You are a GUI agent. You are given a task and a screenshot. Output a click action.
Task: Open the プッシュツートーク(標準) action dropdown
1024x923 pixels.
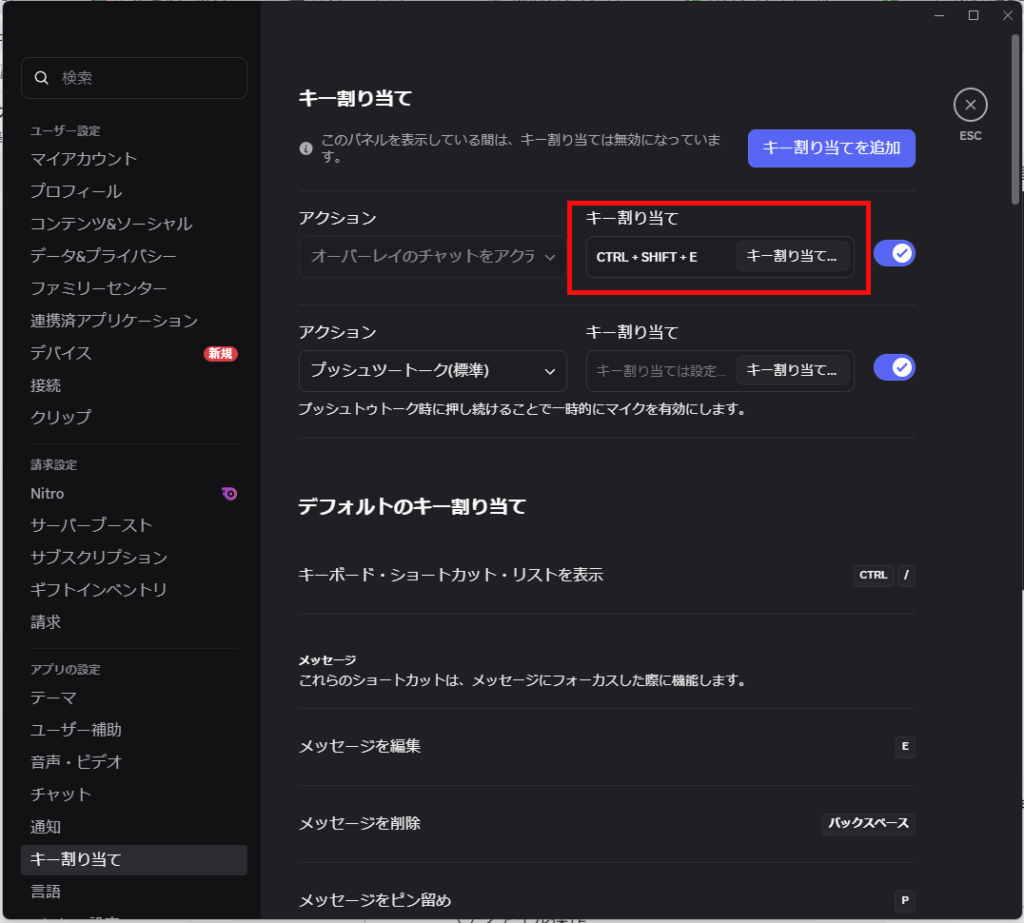point(432,371)
